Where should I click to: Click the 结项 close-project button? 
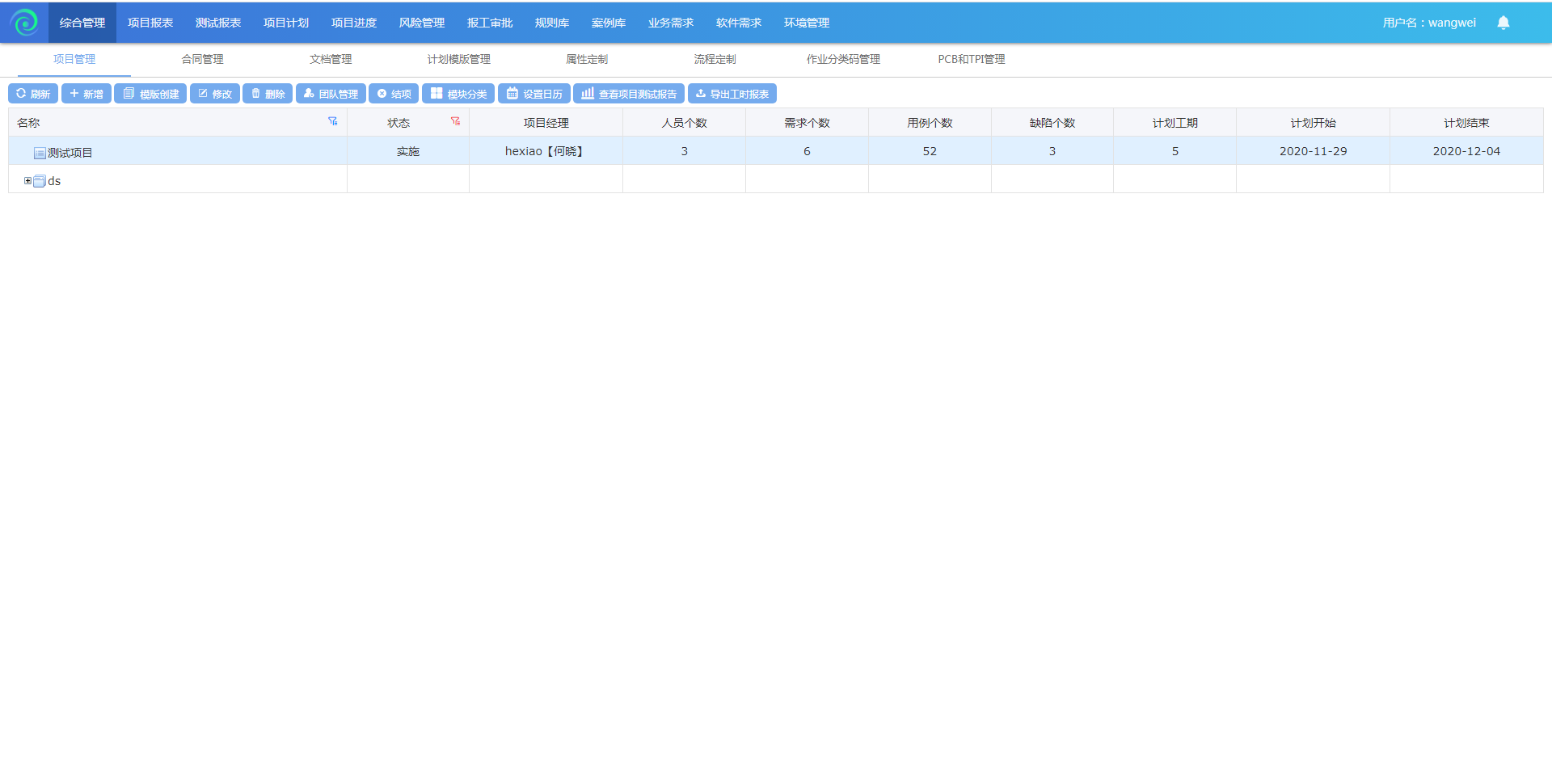click(394, 94)
